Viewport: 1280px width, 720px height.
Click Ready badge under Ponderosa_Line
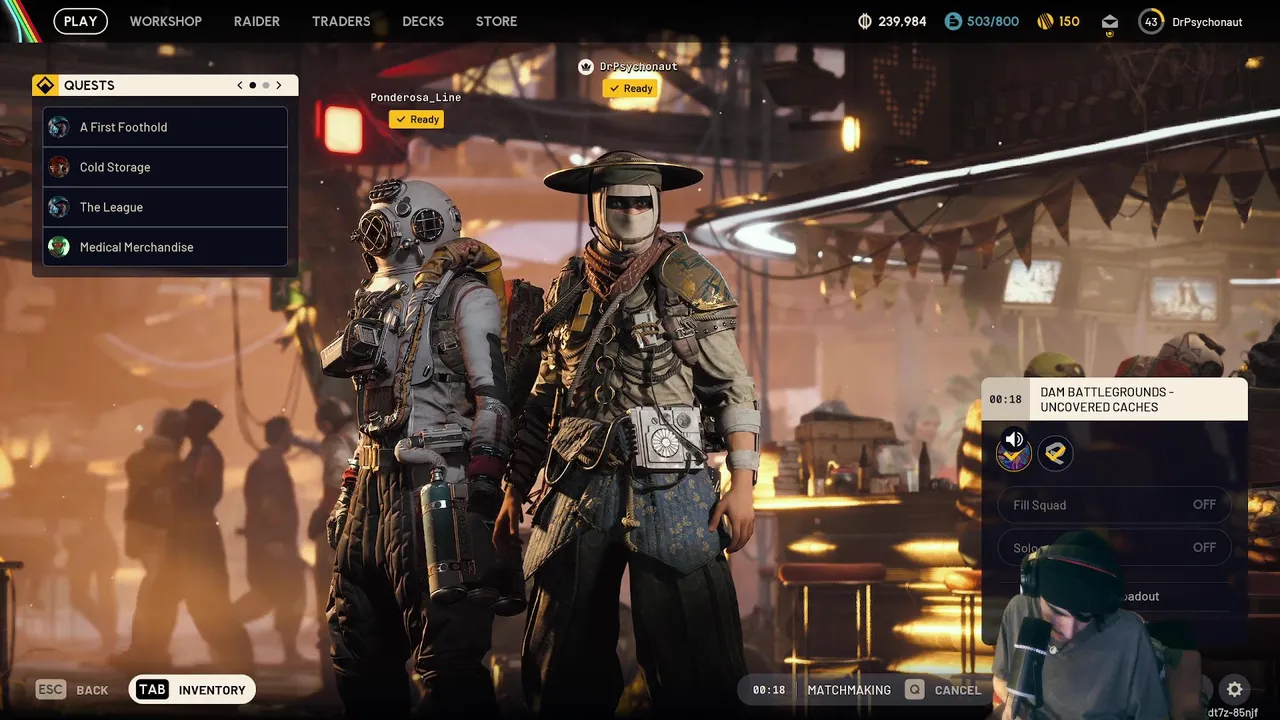pos(416,119)
